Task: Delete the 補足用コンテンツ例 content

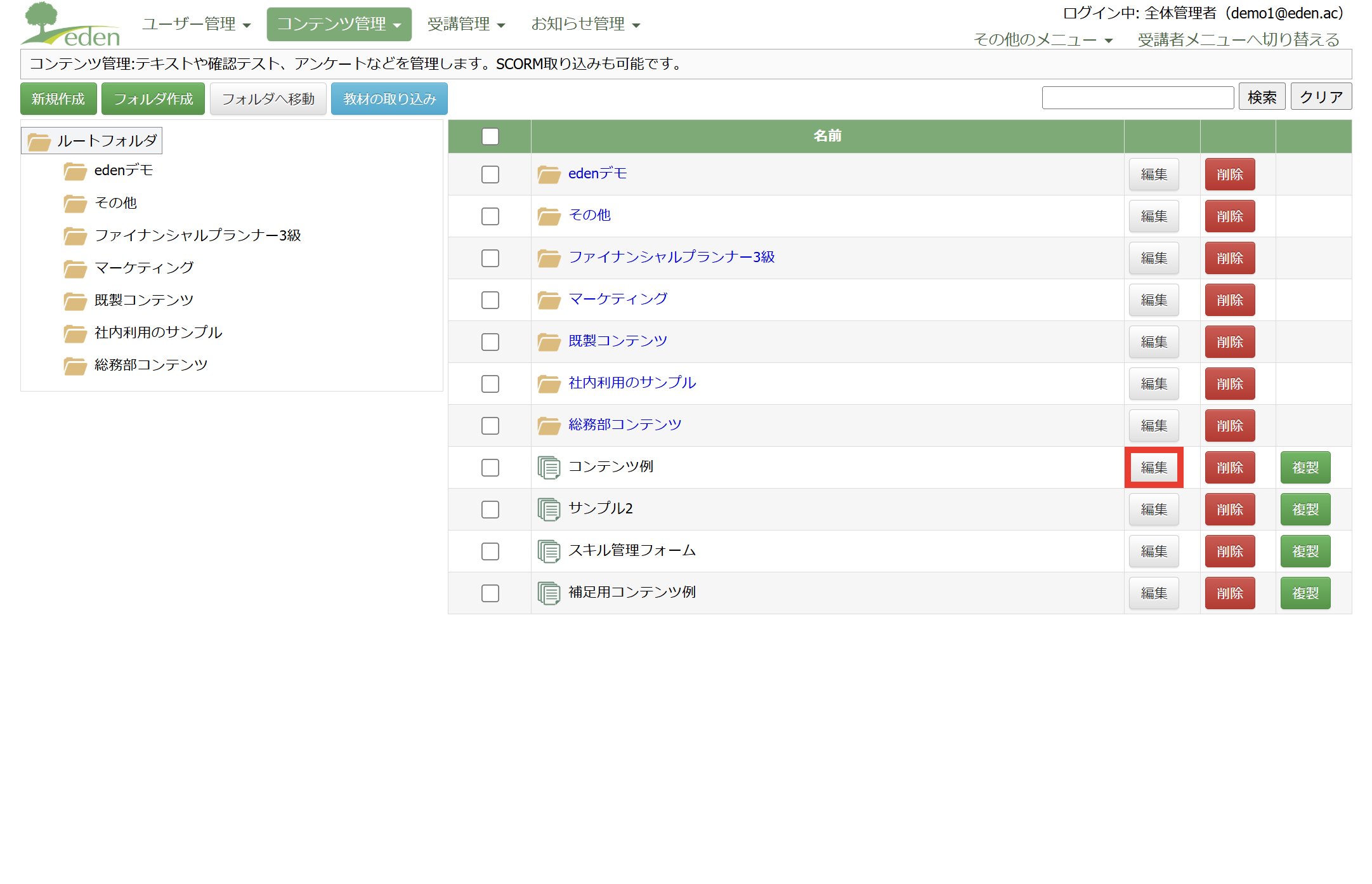Action: [1230, 593]
